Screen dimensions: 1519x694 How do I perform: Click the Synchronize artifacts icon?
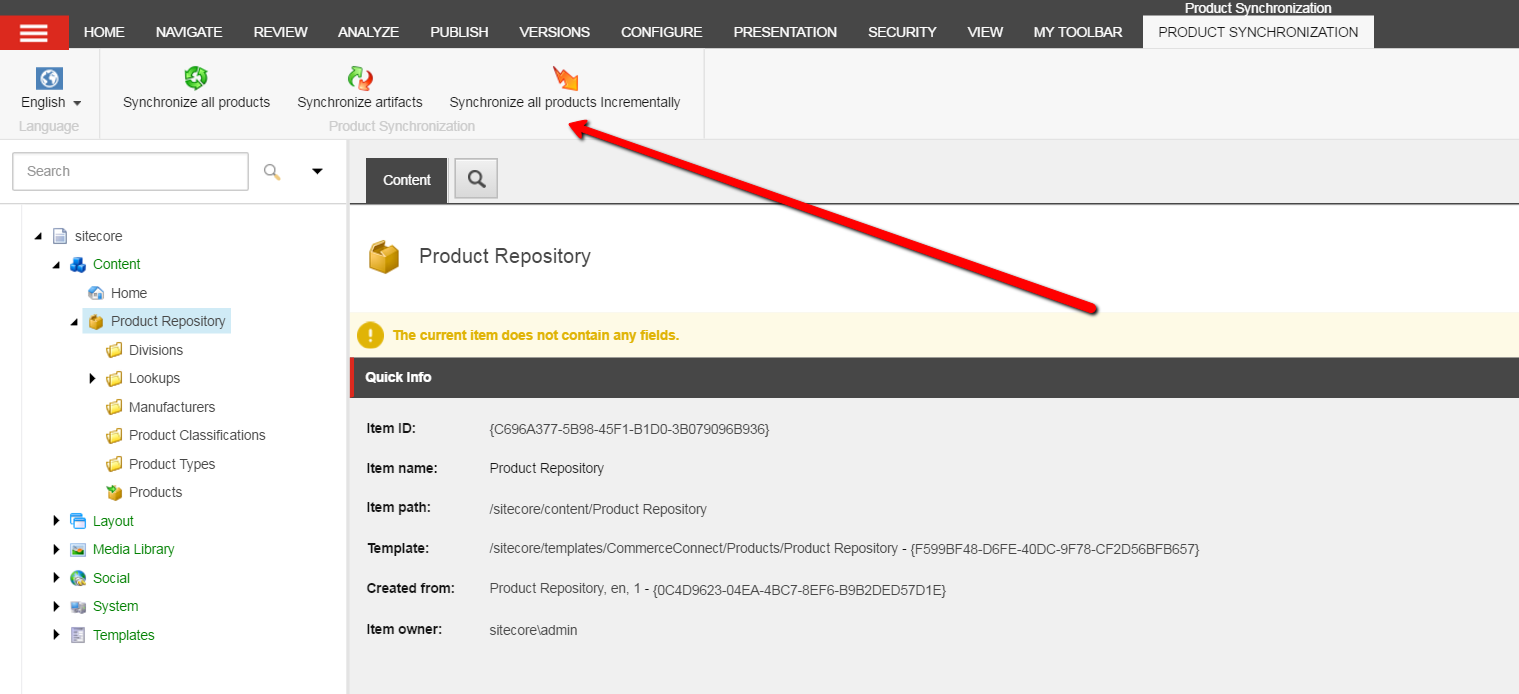[360, 77]
